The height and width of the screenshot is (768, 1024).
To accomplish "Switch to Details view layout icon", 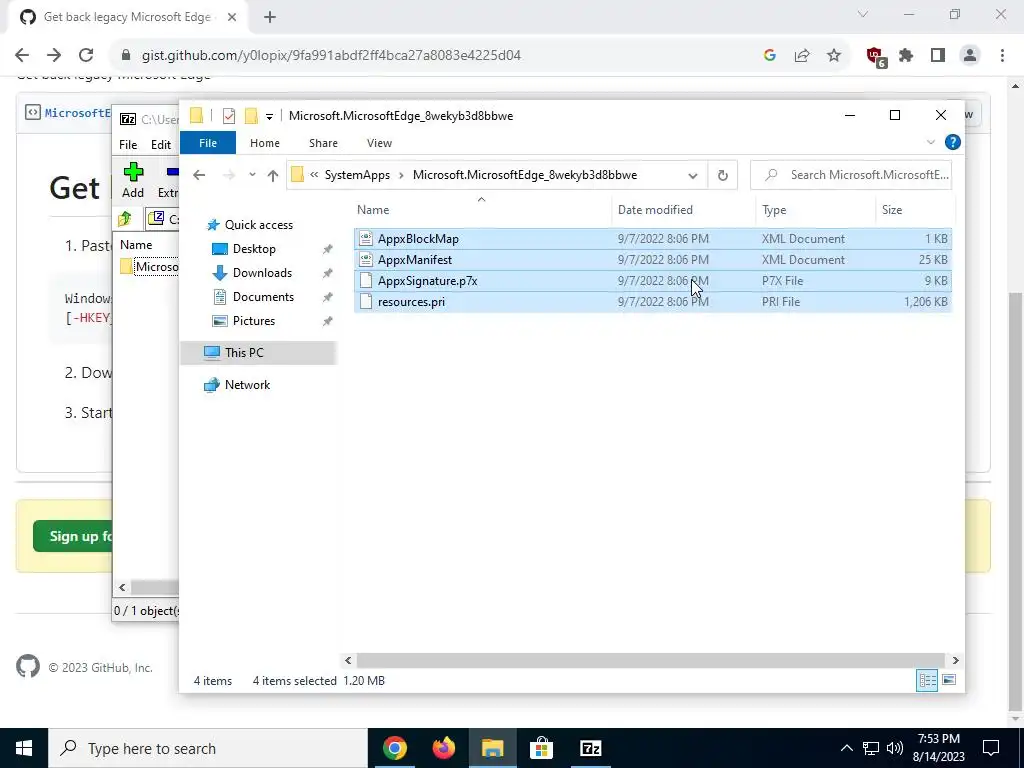I will pos(927,680).
